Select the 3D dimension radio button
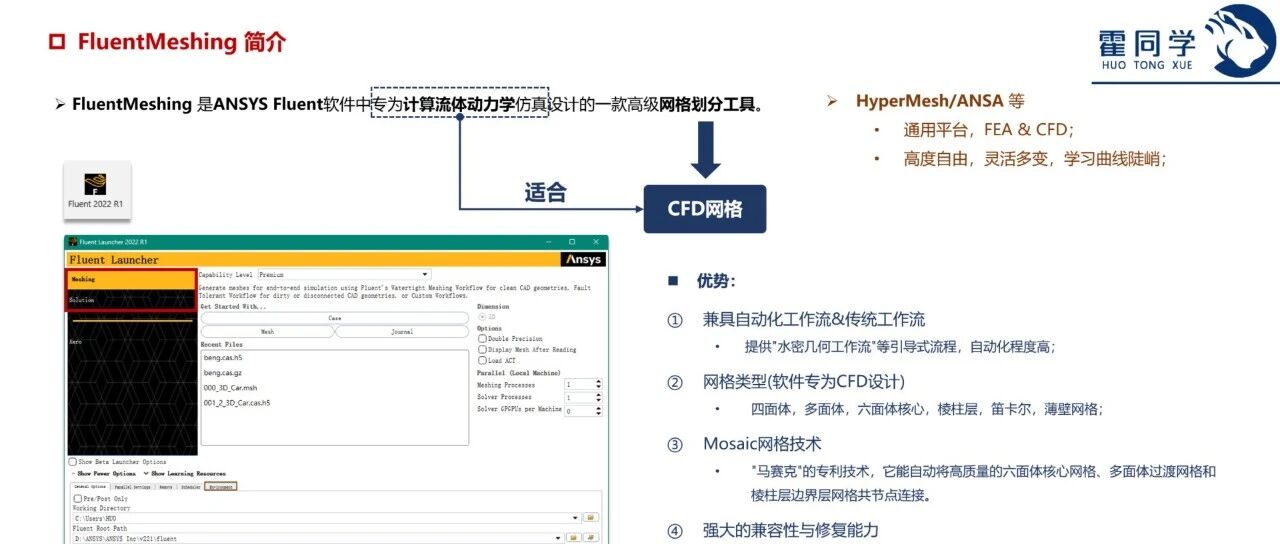The height and width of the screenshot is (544, 1280). point(481,317)
